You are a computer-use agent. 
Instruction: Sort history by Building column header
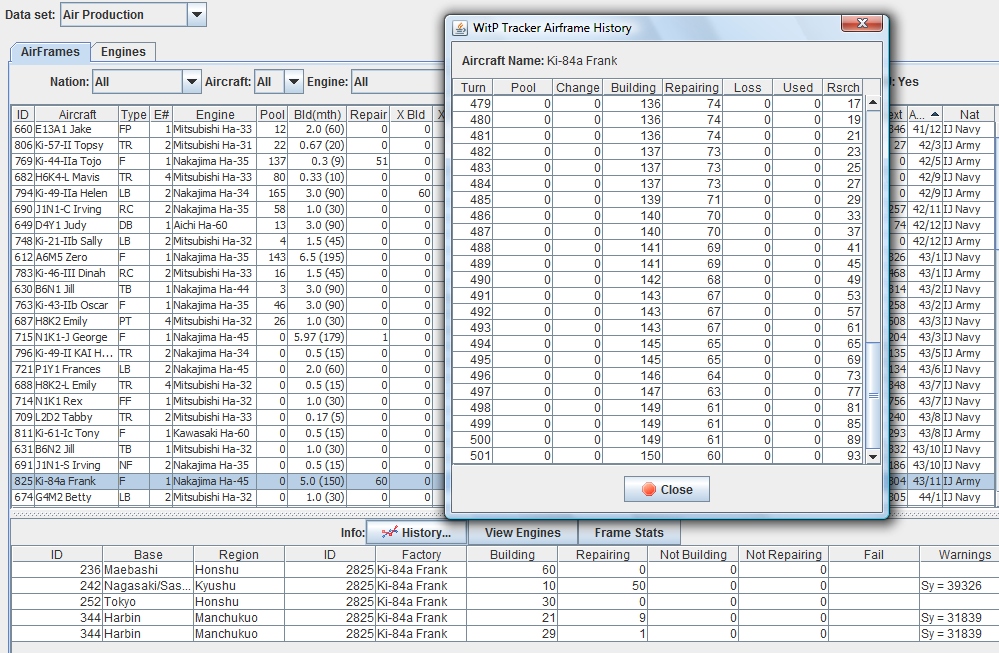pyautogui.click(x=633, y=87)
